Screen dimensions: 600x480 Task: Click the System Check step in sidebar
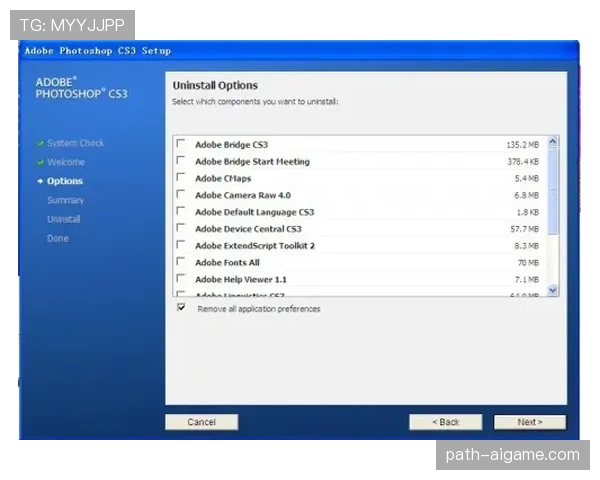click(x=75, y=143)
